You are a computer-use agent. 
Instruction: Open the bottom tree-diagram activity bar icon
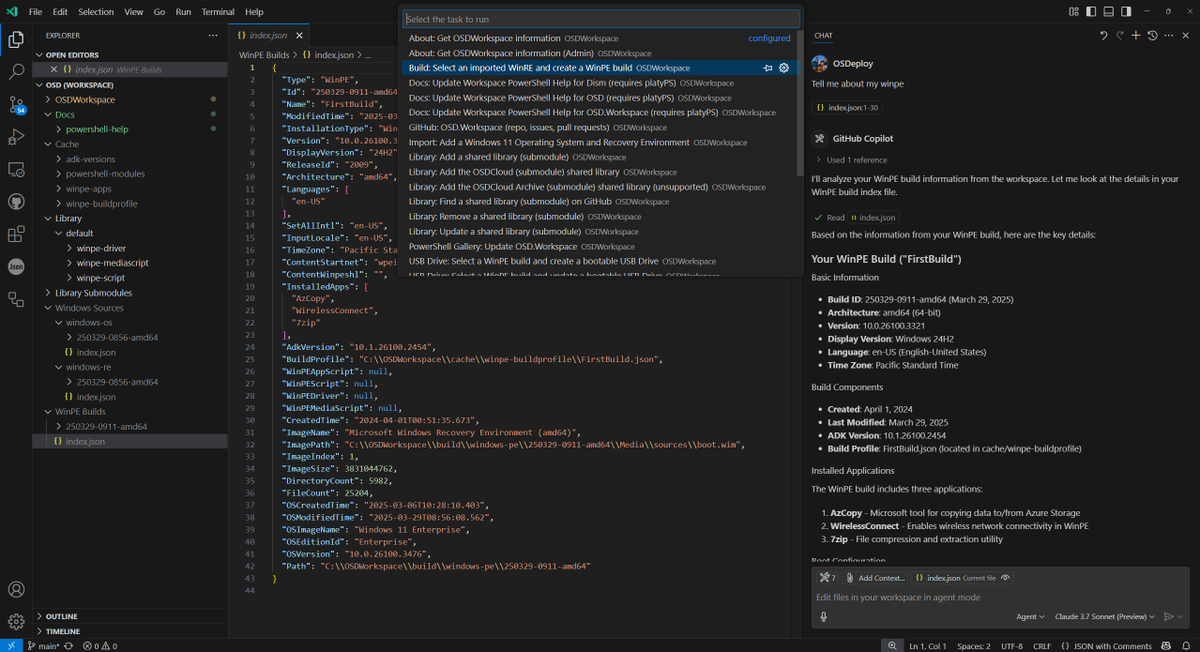pyautogui.click(x=16, y=299)
